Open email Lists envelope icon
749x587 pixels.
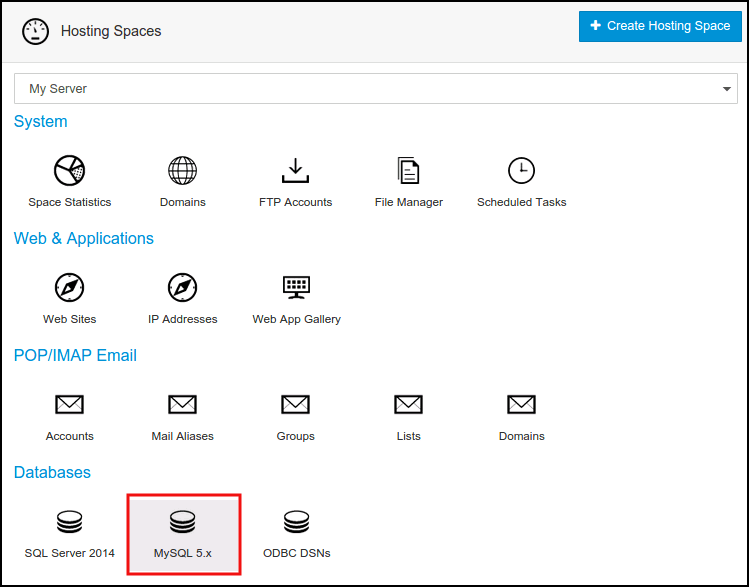pos(408,405)
